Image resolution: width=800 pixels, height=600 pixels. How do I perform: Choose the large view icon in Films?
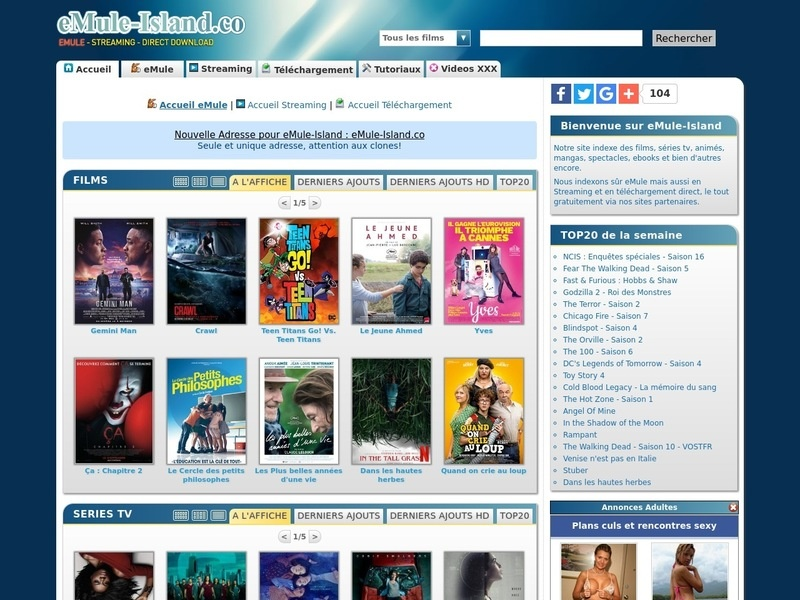coord(218,182)
